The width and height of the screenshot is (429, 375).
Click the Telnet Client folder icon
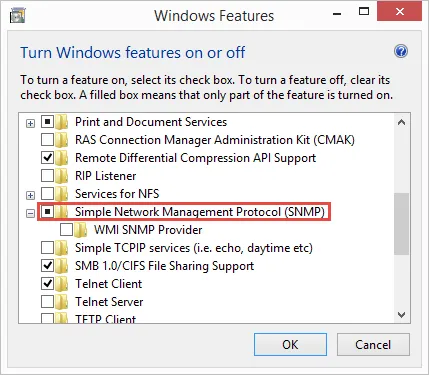[x=62, y=284]
